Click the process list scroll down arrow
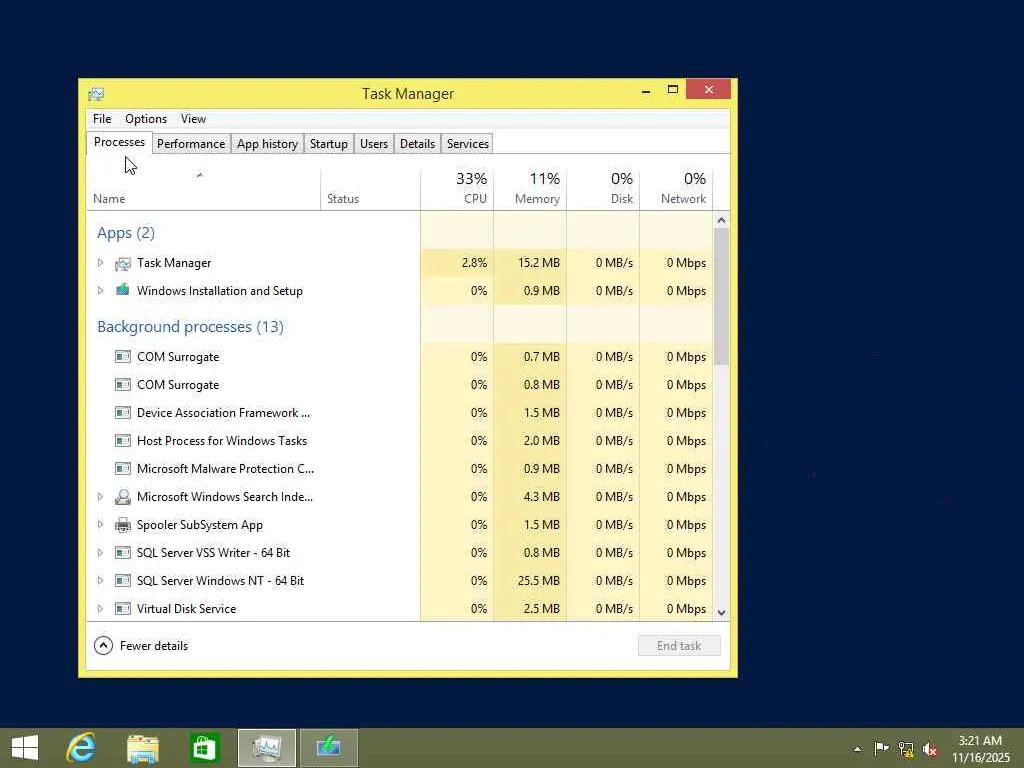 721,613
